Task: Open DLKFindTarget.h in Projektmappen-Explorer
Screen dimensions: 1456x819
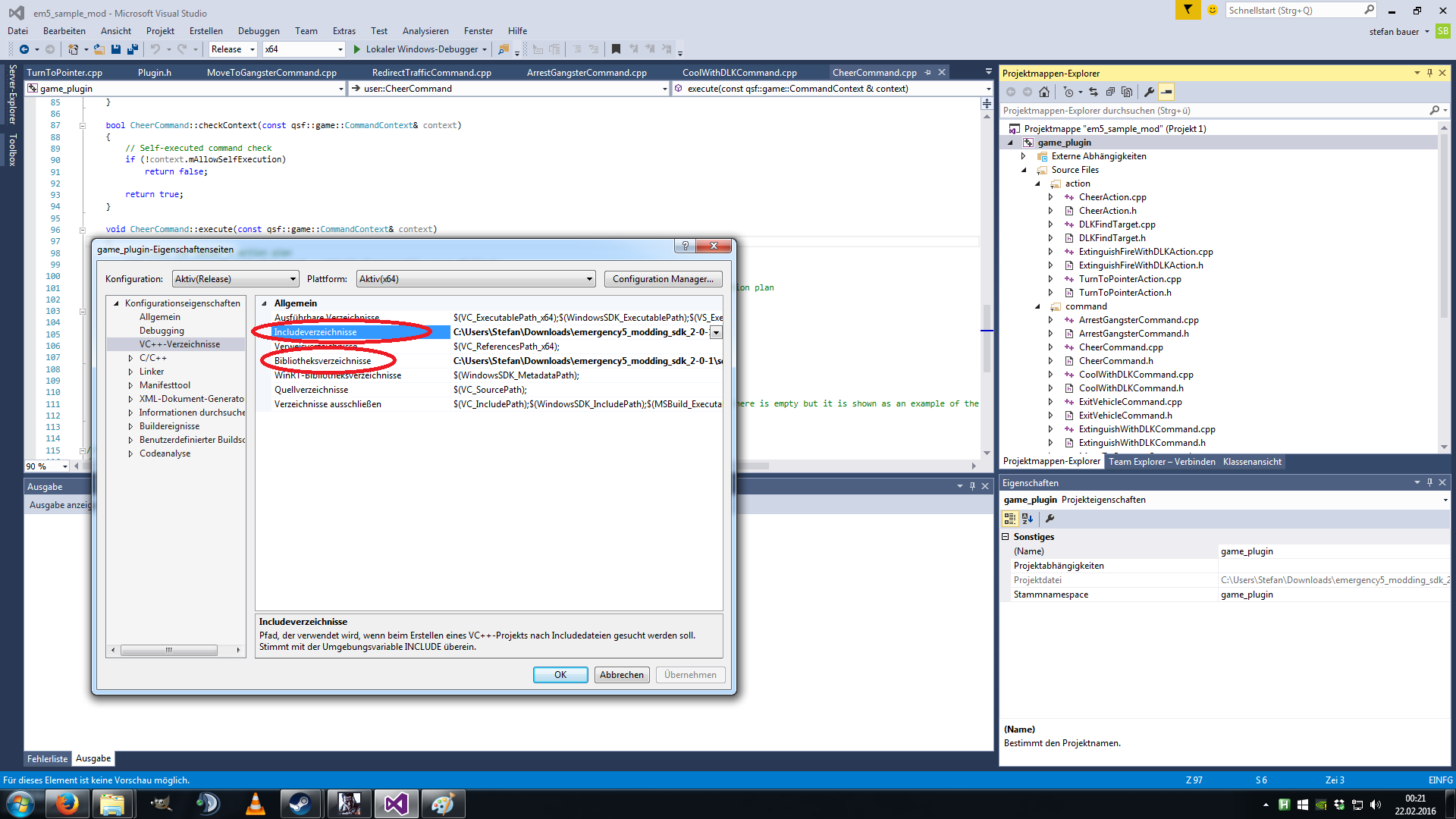Action: click(1112, 238)
